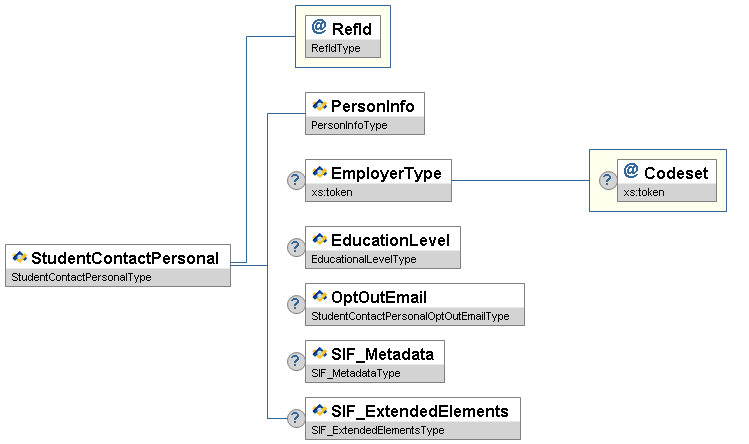The width and height of the screenshot is (749, 444).
Task: Click the Codeset attribute @ icon
Action: click(x=631, y=171)
